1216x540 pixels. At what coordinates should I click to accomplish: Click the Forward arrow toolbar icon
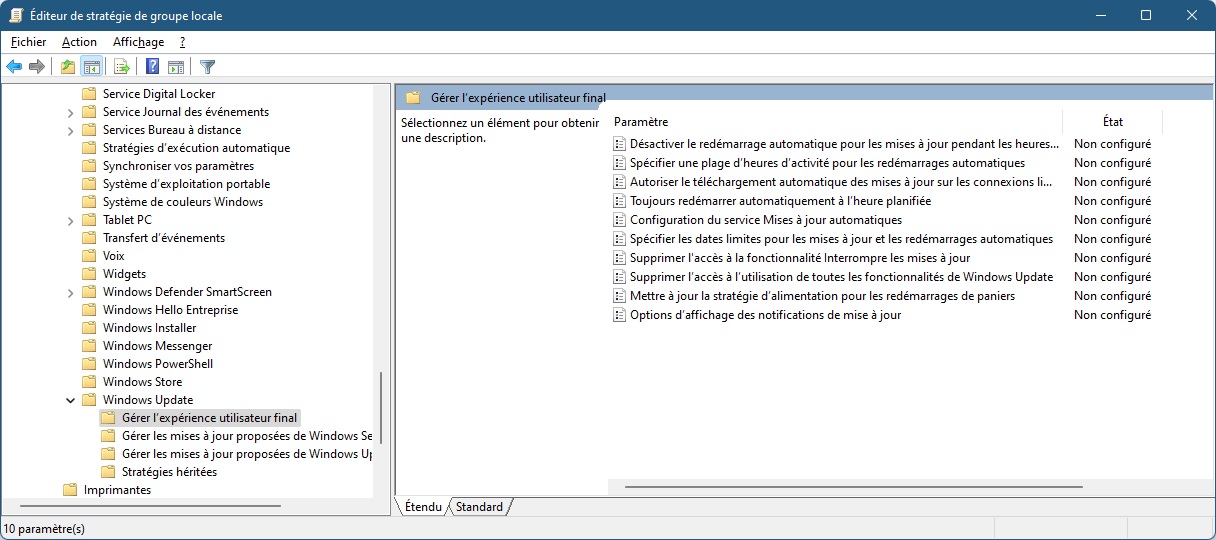tap(37, 67)
